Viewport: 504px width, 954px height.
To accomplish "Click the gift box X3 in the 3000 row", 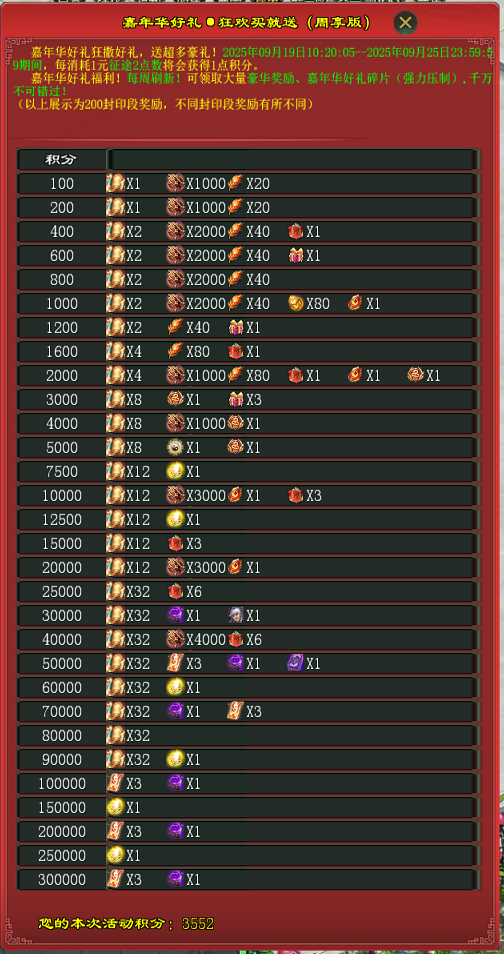I will (x=236, y=399).
